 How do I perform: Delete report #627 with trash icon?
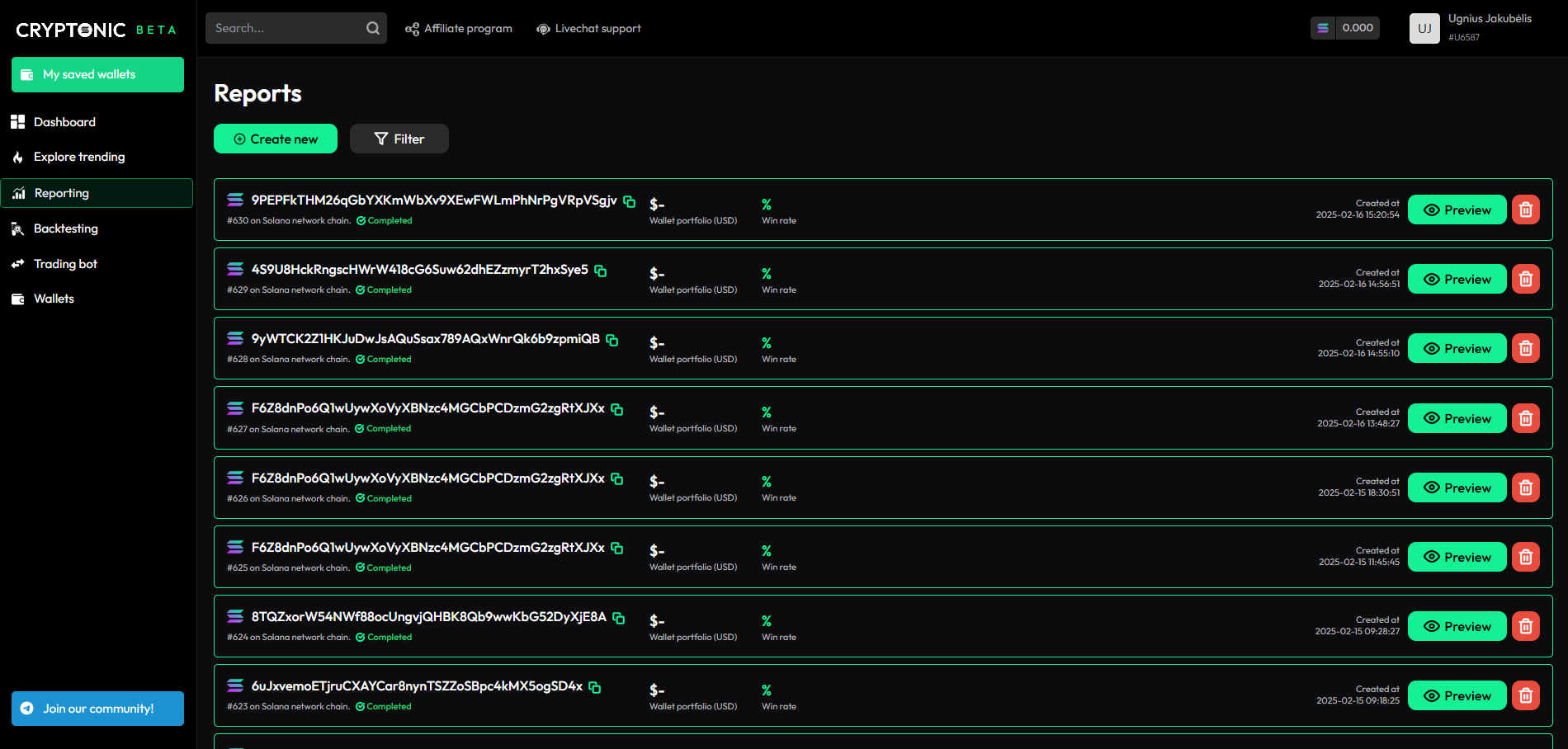(x=1526, y=418)
